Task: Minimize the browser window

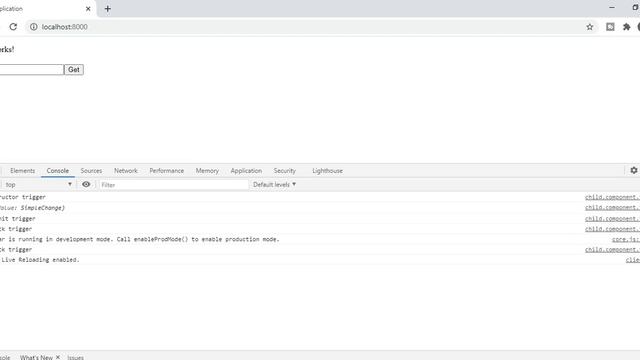Action: pos(611,8)
